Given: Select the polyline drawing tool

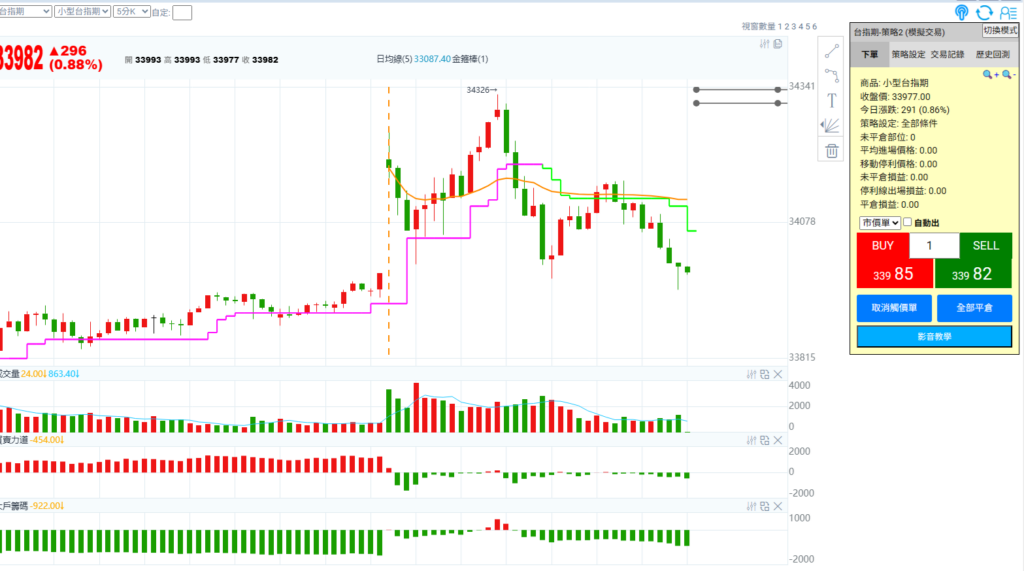Looking at the screenshot, I should 831,75.
